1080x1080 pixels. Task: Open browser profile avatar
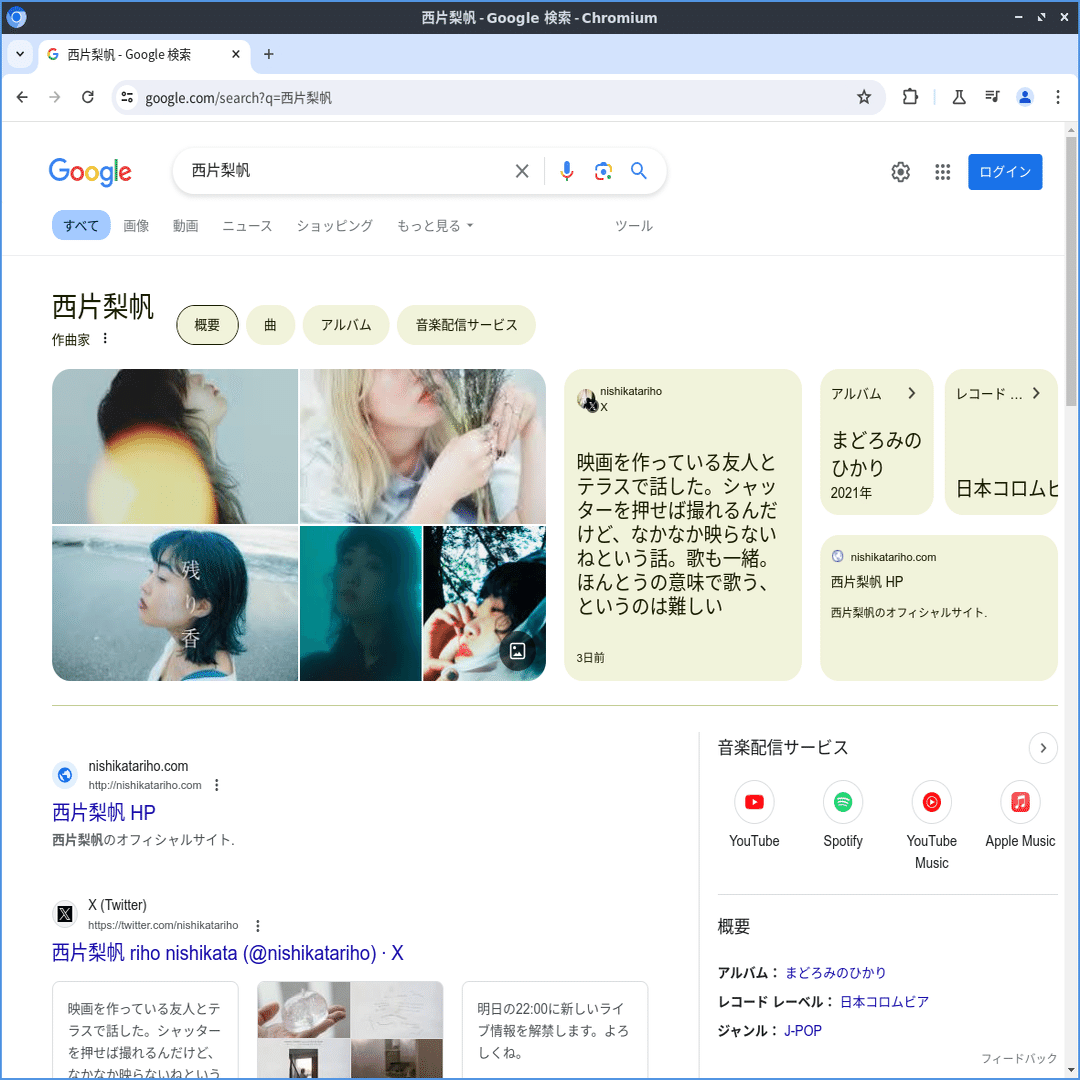point(1025,97)
